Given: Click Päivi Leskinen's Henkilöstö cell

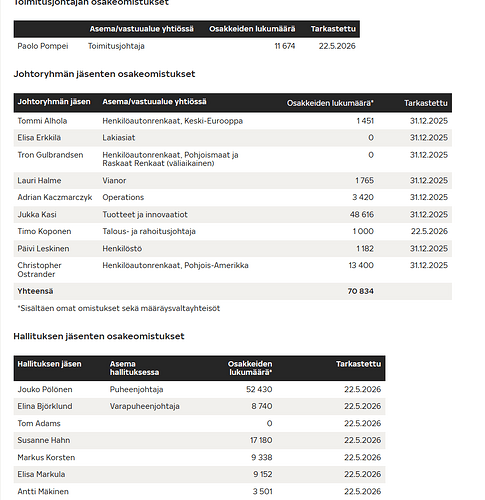Looking at the screenshot, I should coord(122,249).
